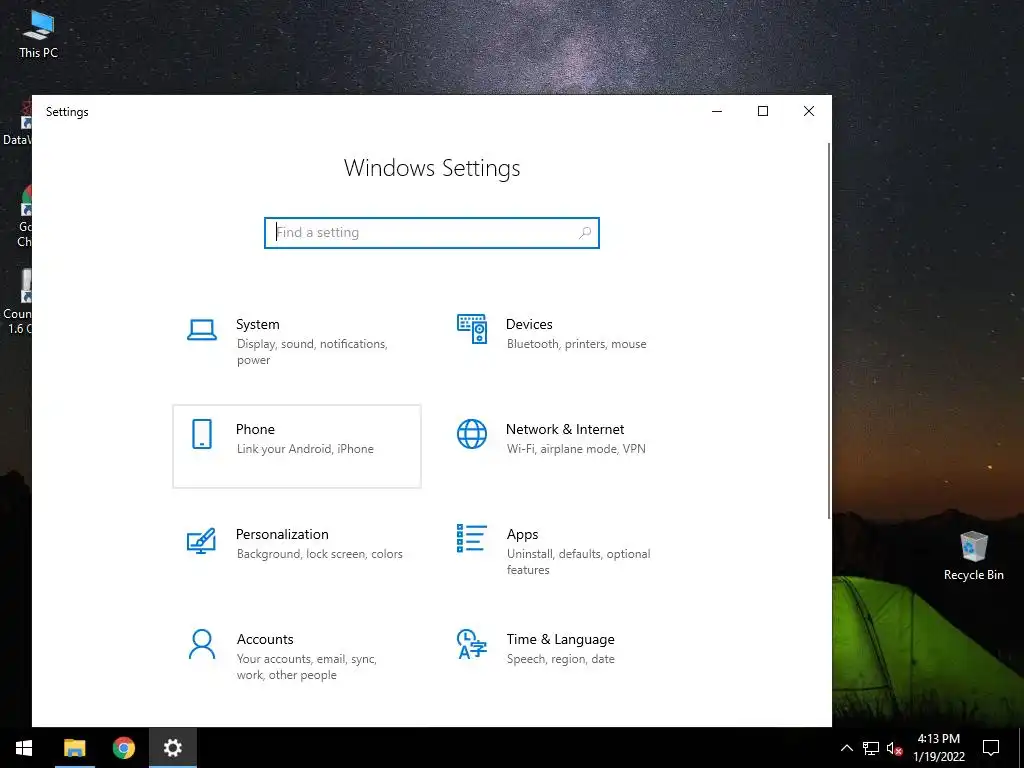Select the This PC desktop icon
The image size is (1024, 768).
(x=38, y=35)
